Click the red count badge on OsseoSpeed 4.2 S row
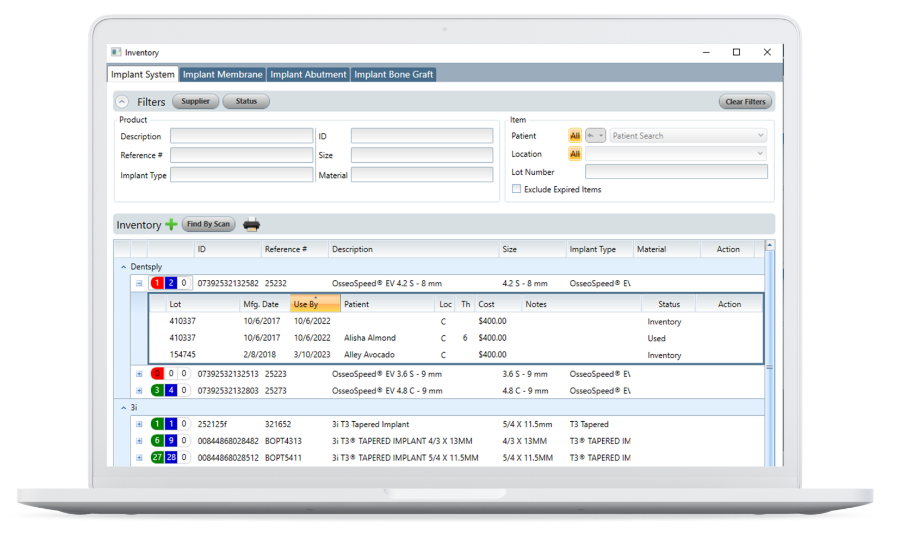Viewport: 903px width, 535px height. [157, 284]
